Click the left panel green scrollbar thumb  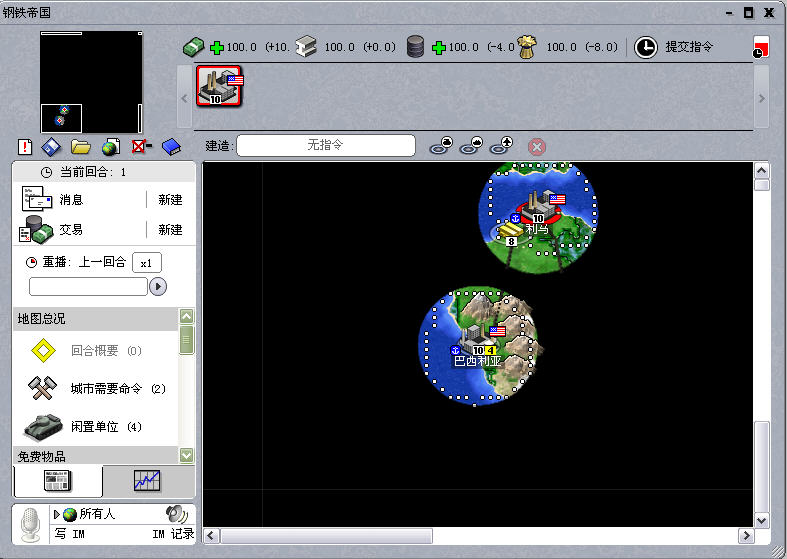(x=186, y=340)
